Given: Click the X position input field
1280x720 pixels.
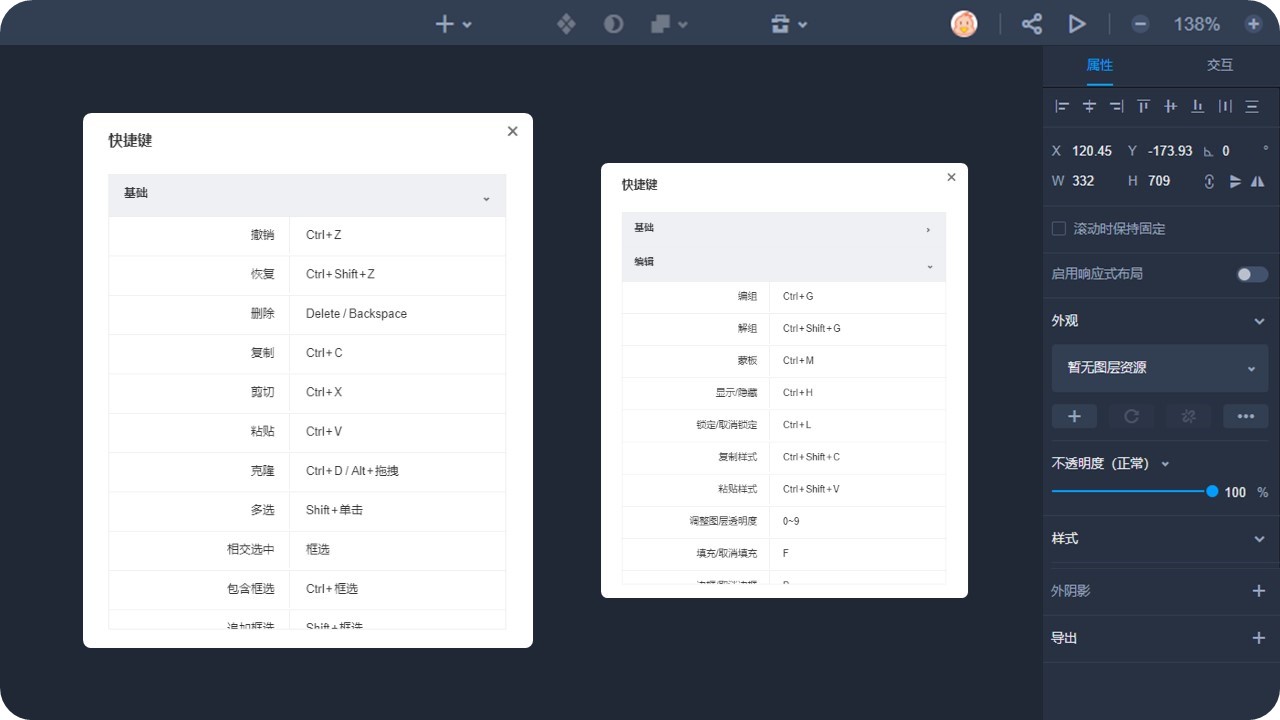Looking at the screenshot, I should click(x=1092, y=151).
